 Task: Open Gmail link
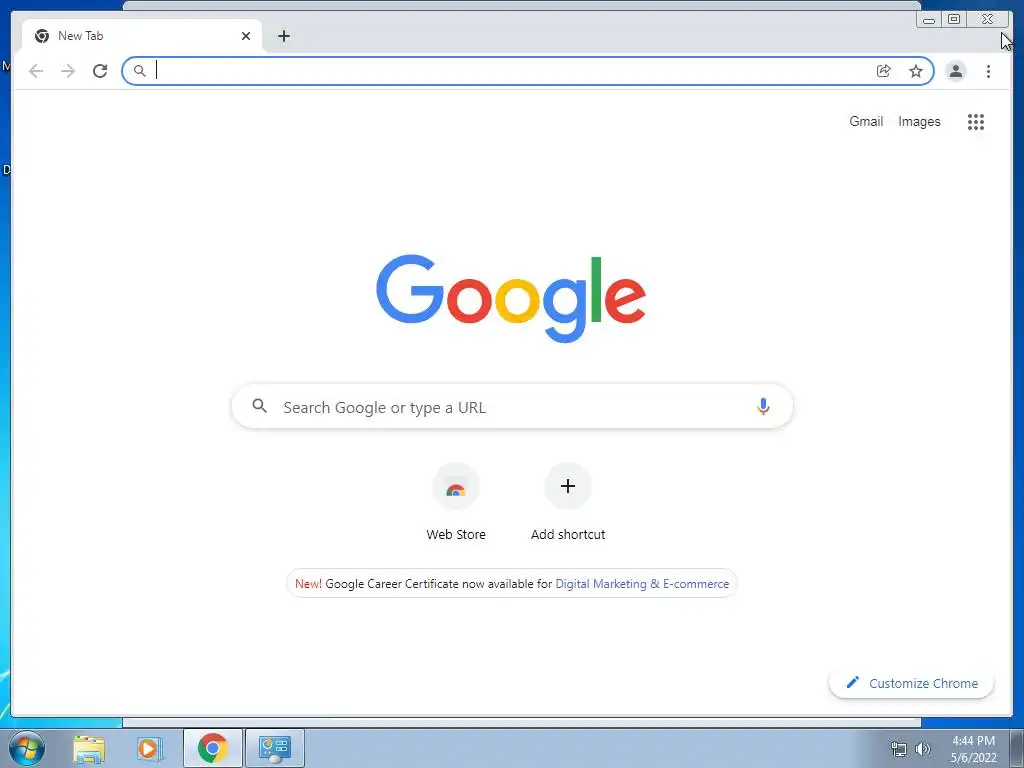pos(866,121)
